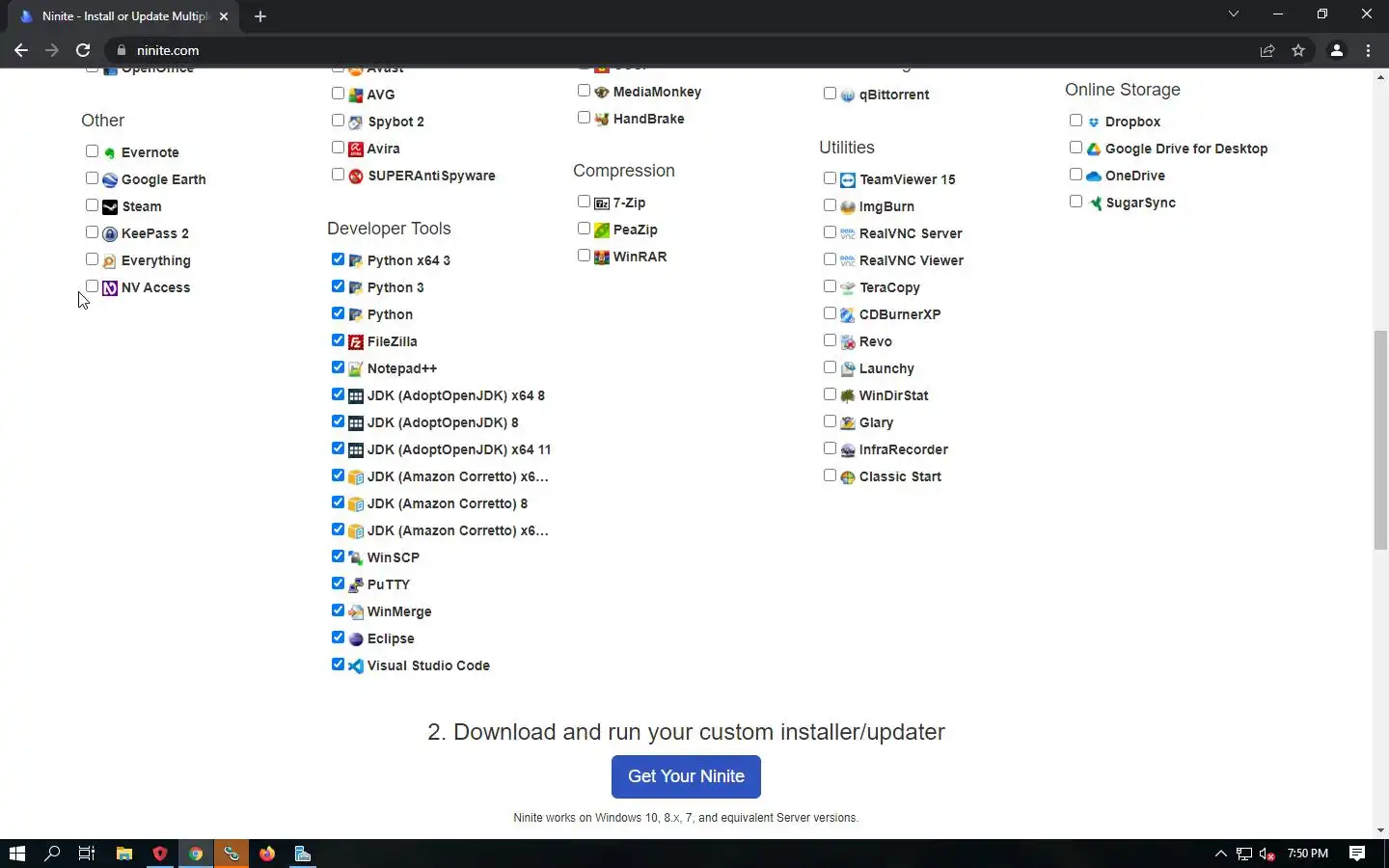Click the WinMerge icon

356,611
